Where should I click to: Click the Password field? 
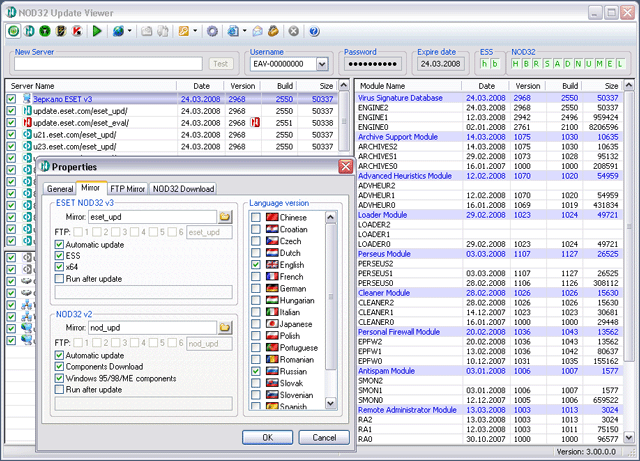click(372, 64)
